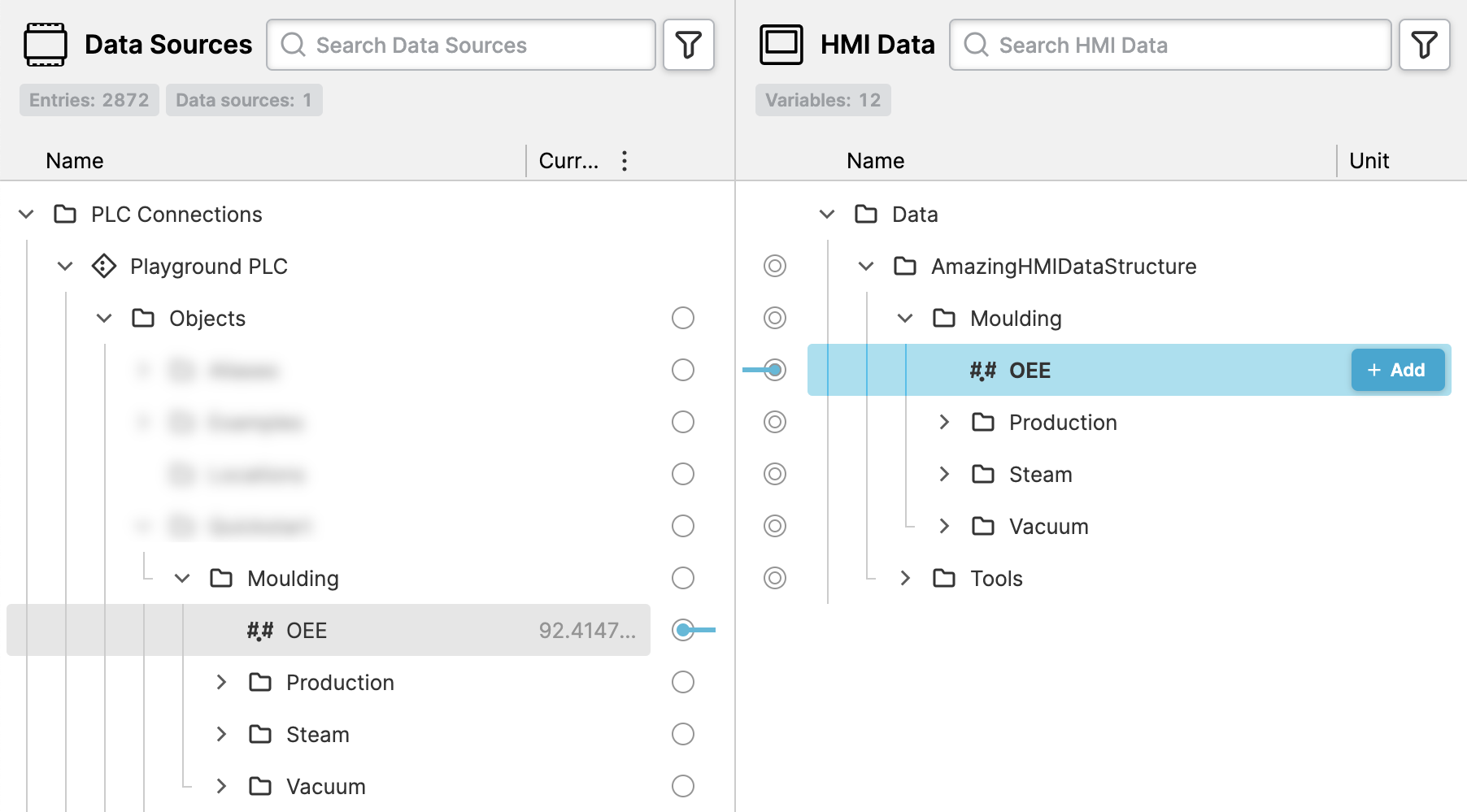Select connector radio for AmazingHMIDataStructure row
Viewport: 1467px width, 812px height.
(x=775, y=266)
